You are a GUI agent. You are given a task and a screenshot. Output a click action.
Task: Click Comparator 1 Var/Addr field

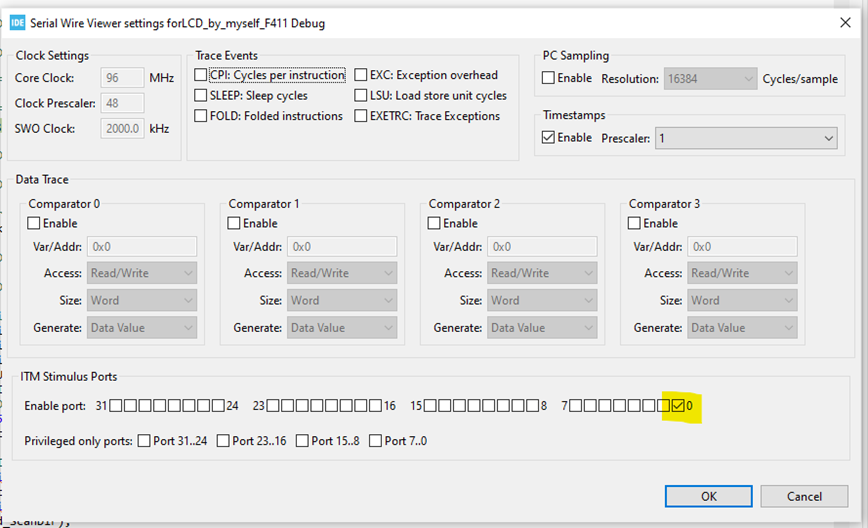point(341,246)
